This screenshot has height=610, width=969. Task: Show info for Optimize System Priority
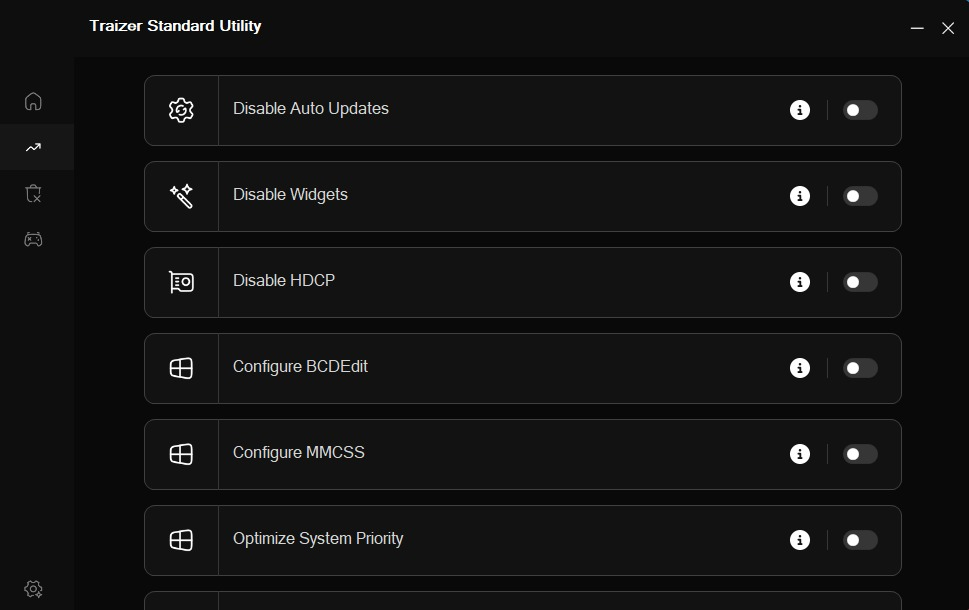tap(800, 540)
